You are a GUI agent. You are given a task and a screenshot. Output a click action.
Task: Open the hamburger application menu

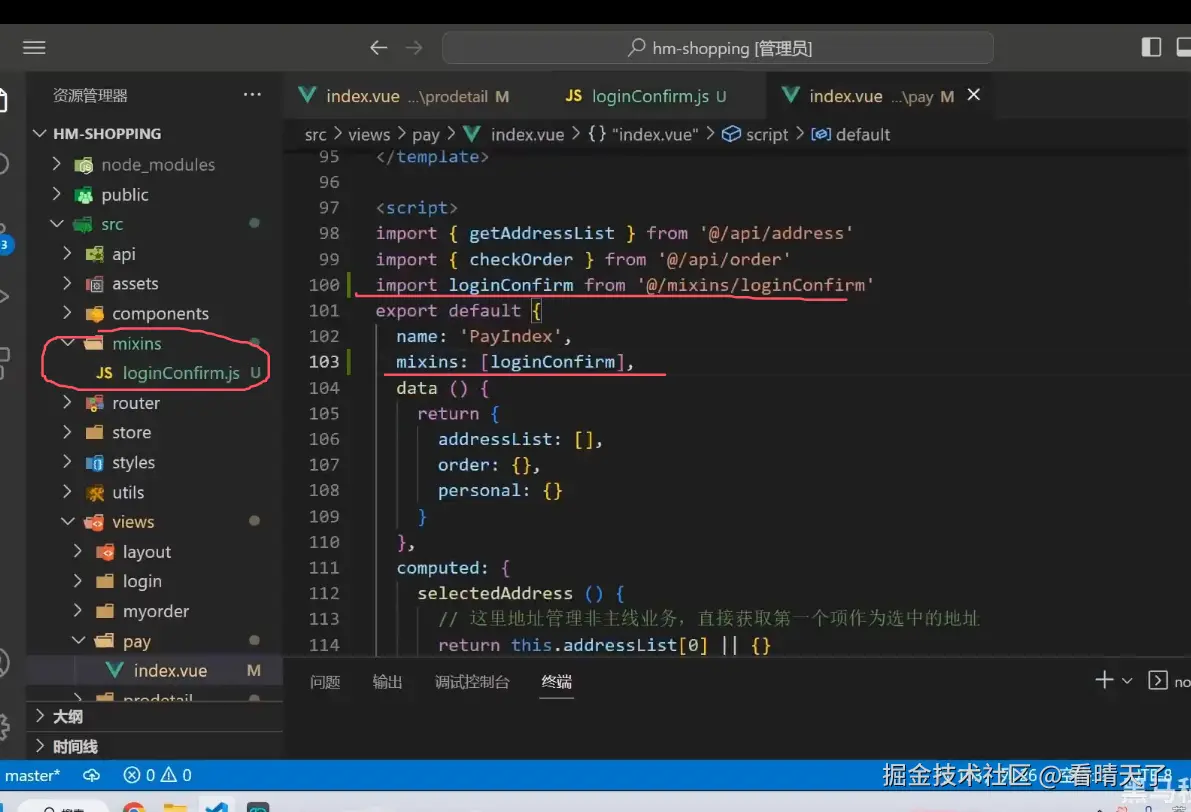(34, 48)
